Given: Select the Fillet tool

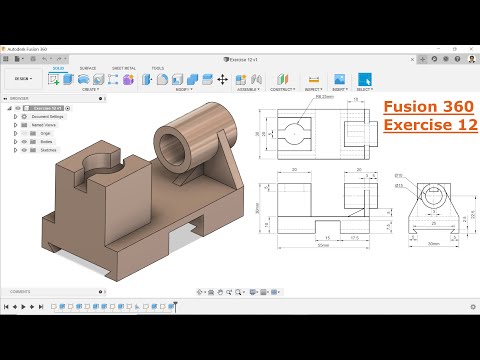Looking at the screenshot, I should (162, 79).
